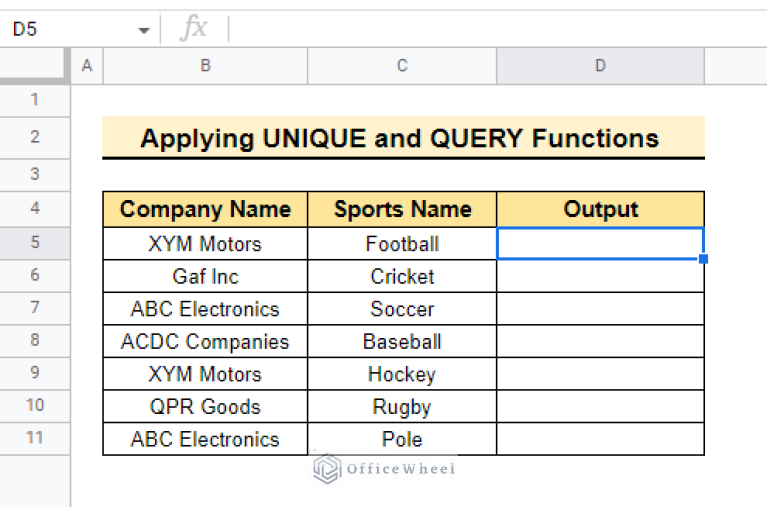The height and width of the screenshot is (507, 767).
Task: Select row 4 header
Action: [x=34, y=208]
